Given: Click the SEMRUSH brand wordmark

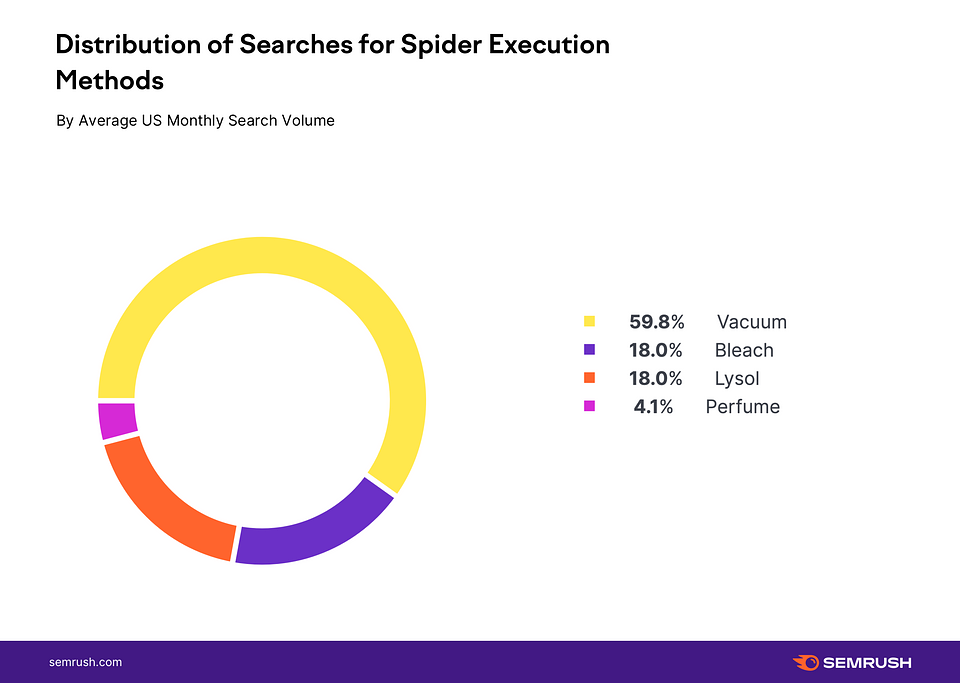Looking at the screenshot, I should click(x=867, y=662).
